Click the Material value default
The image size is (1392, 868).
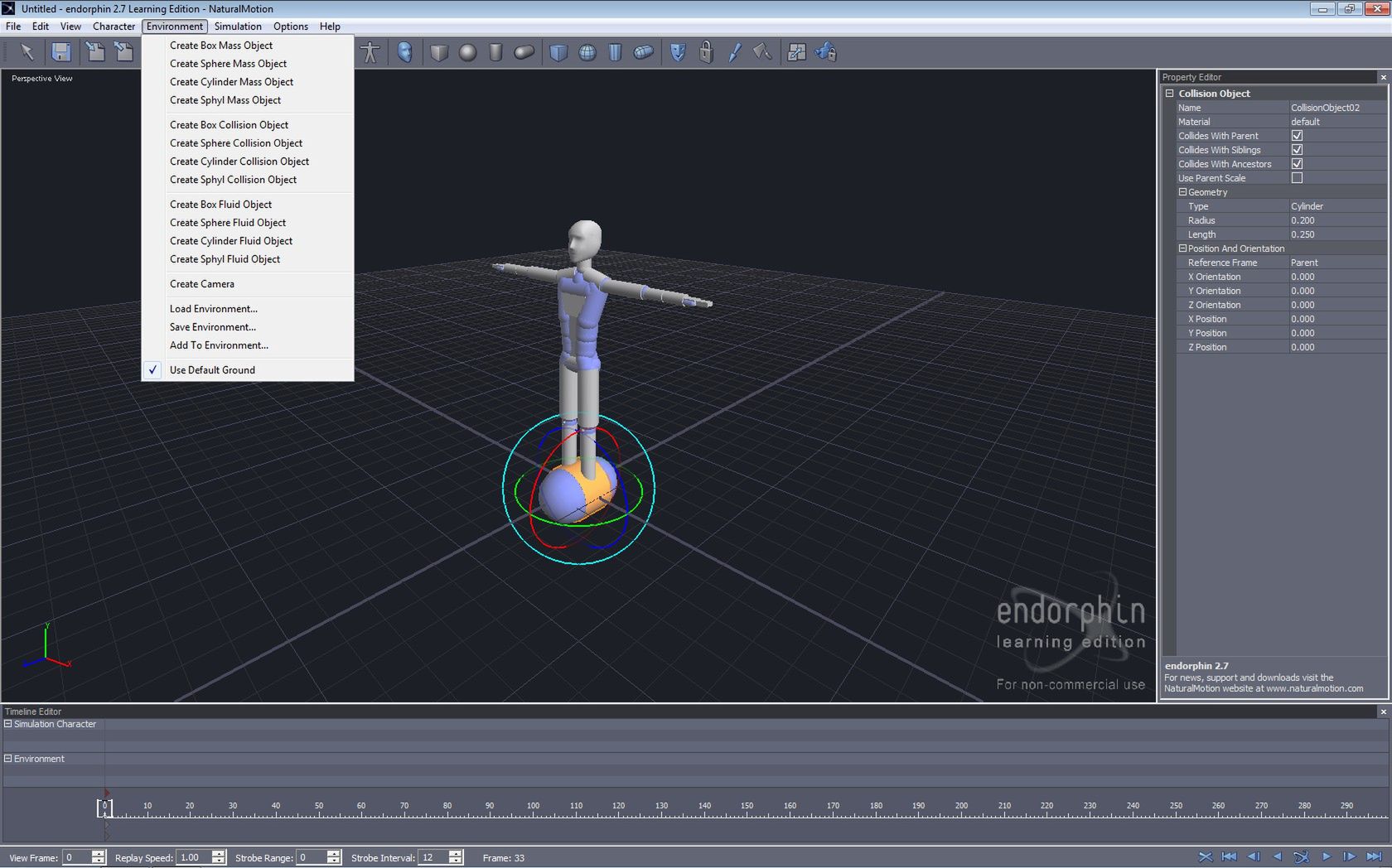click(x=1337, y=122)
